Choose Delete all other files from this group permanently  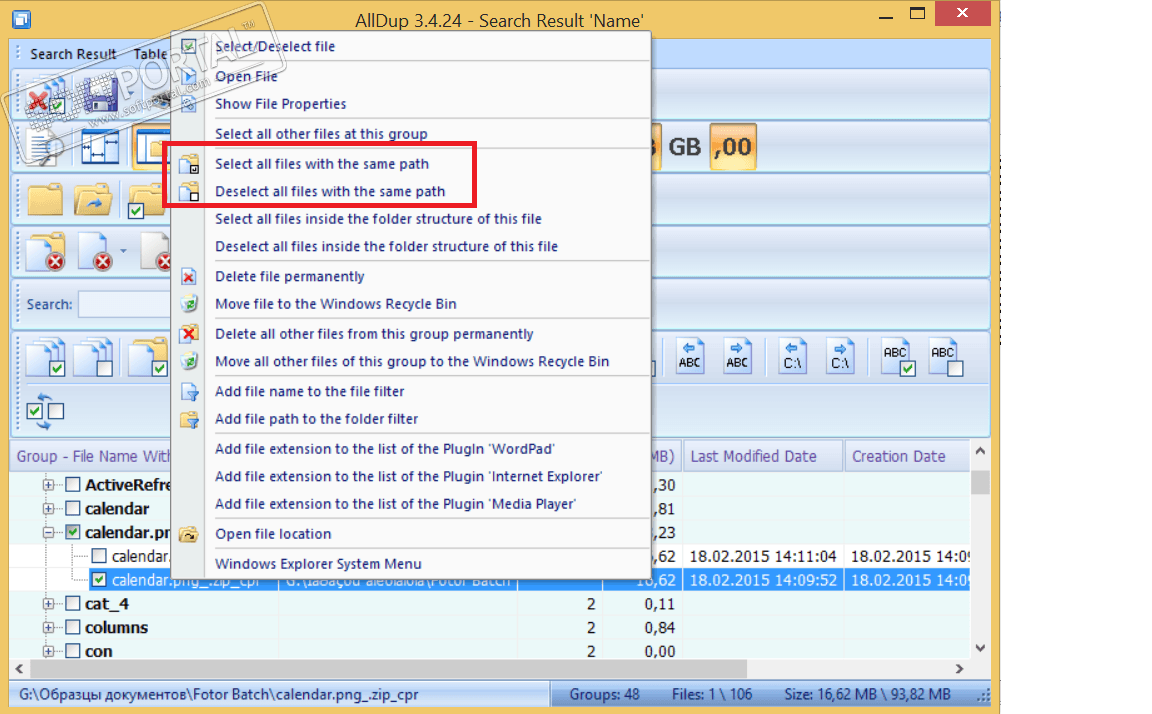(374, 334)
